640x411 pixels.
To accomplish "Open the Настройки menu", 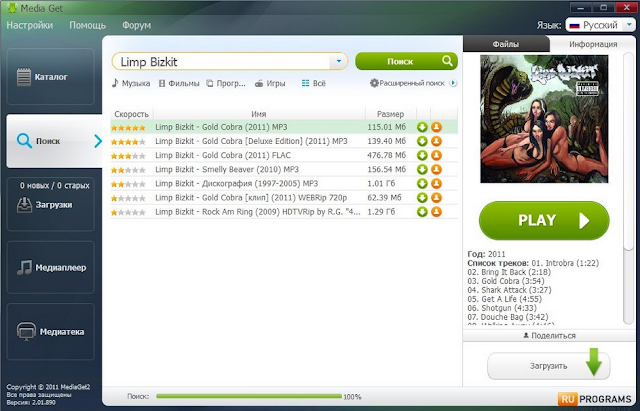I will (29, 25).
